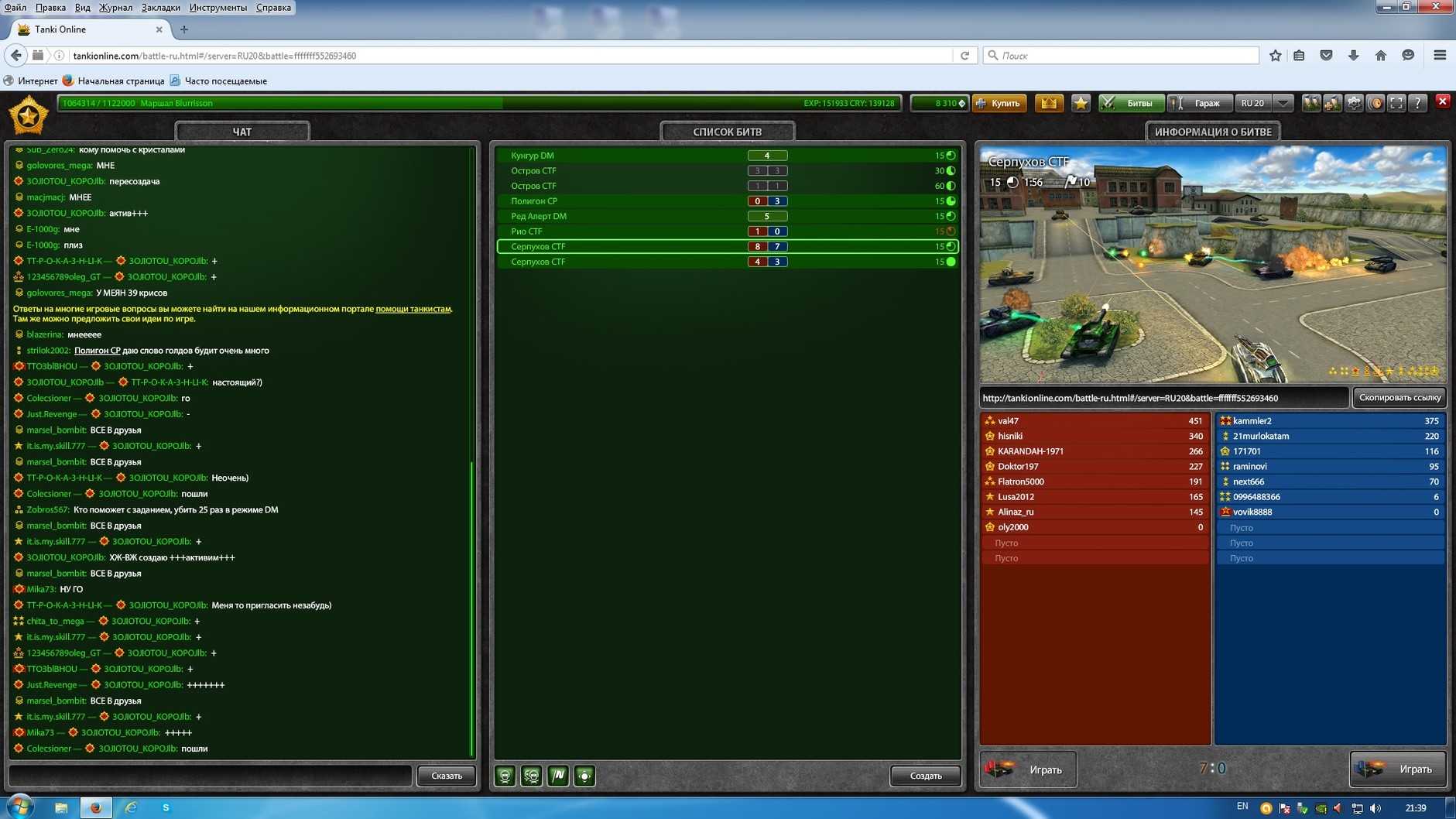
Task: Click the помощи танкистам link in chat
Action: 413,309
